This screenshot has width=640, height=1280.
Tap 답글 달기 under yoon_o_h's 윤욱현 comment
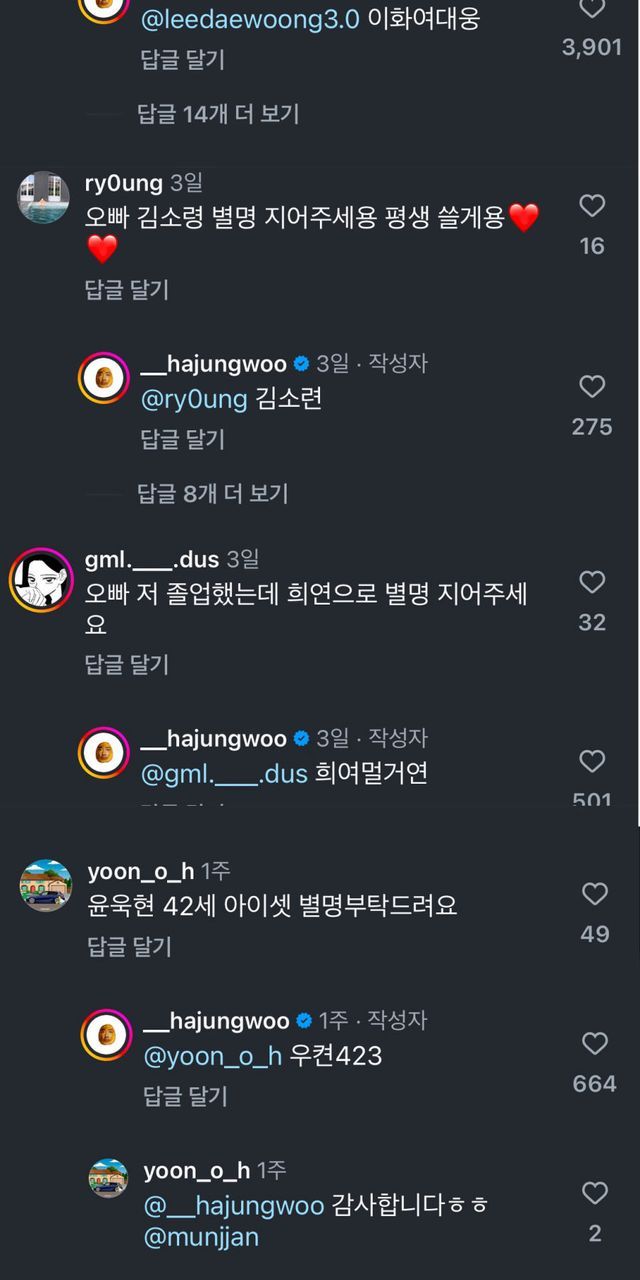(x=130, y=946)
